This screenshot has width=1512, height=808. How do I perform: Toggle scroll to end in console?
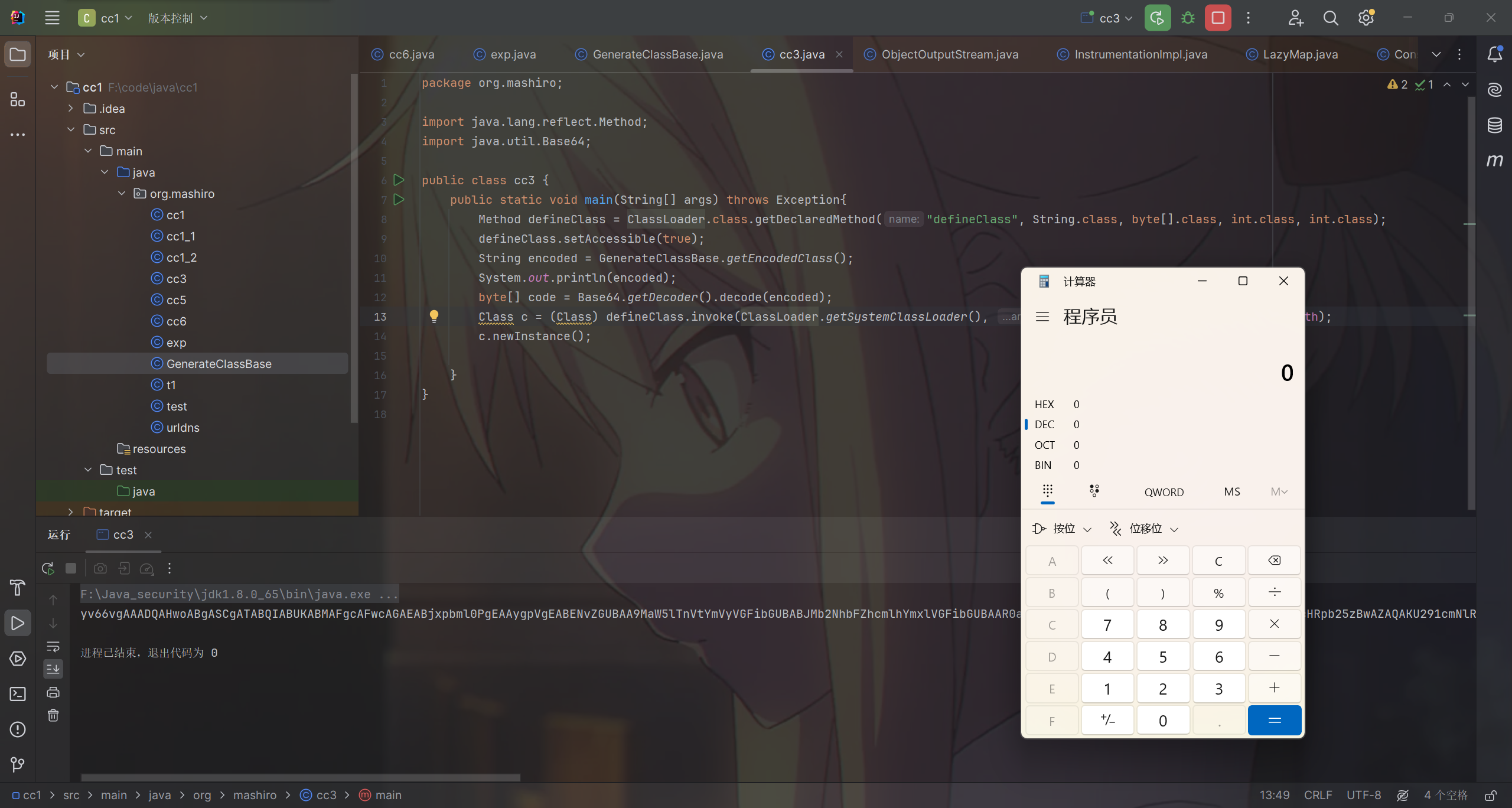53,669
